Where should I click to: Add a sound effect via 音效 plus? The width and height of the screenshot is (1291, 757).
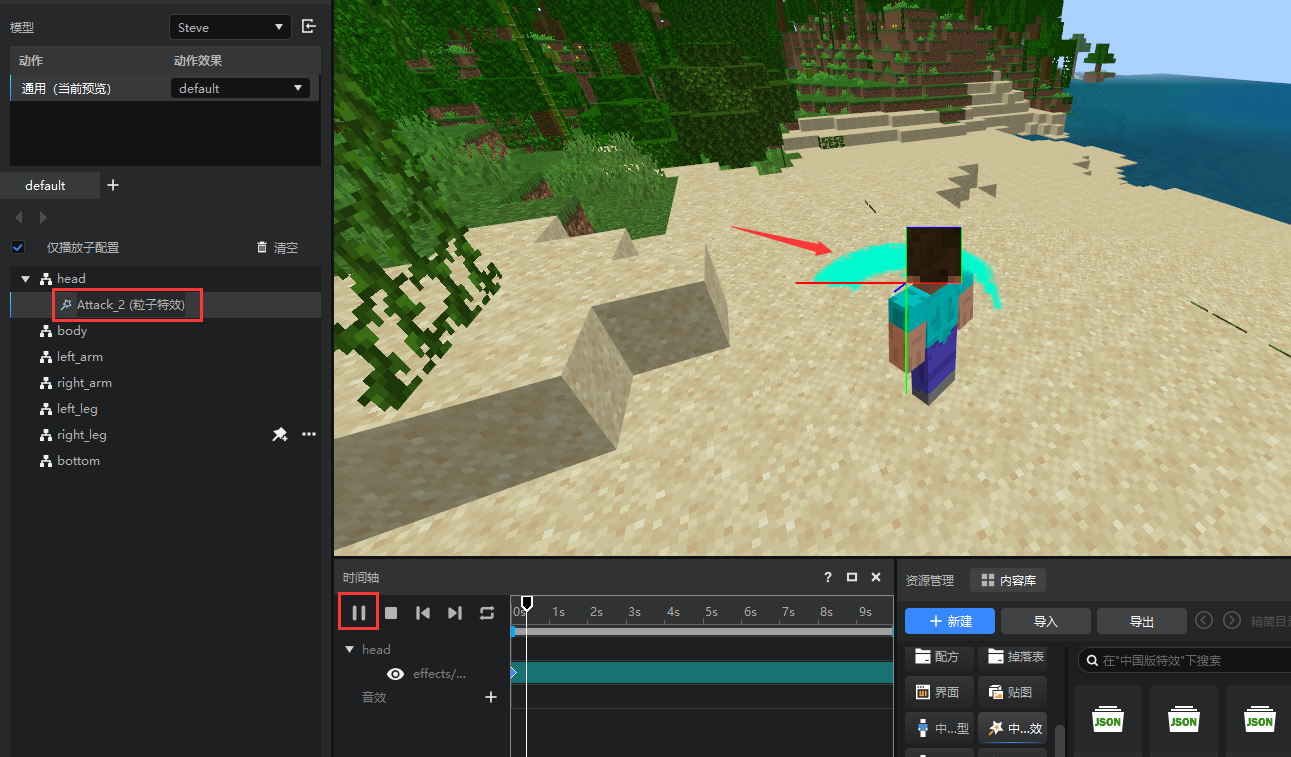(x=491, y=697)
